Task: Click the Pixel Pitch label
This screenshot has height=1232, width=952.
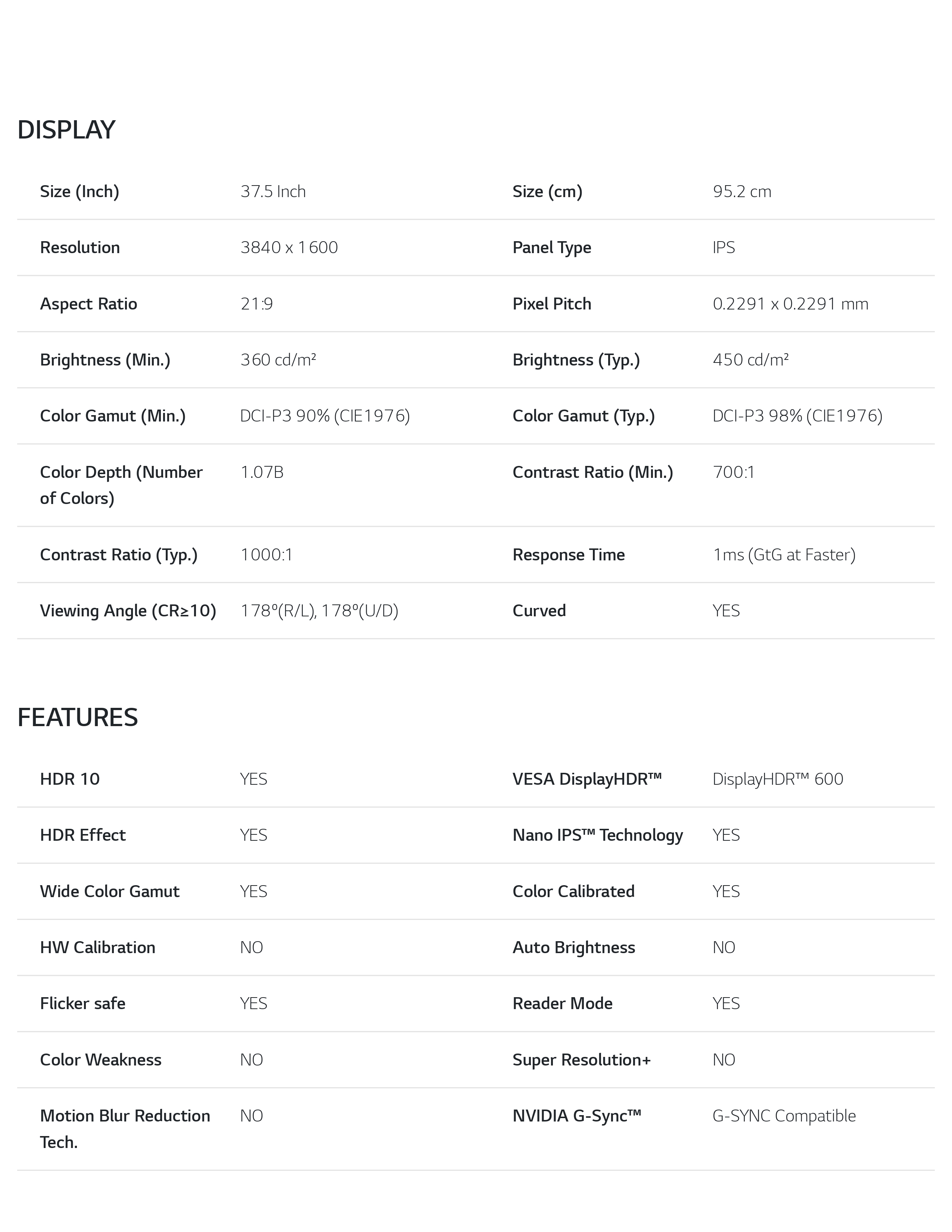Action: click(551, 304)
